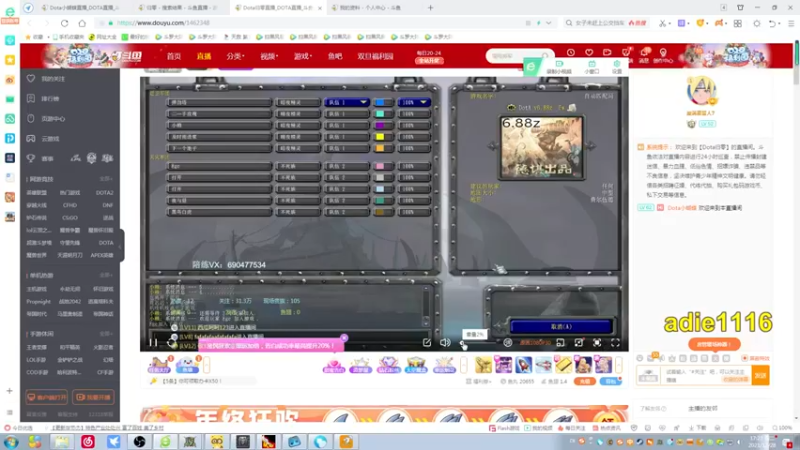Click the rocket gift icon
The width and height of the screenshot is (800, 450).
(x=523, y=365)
